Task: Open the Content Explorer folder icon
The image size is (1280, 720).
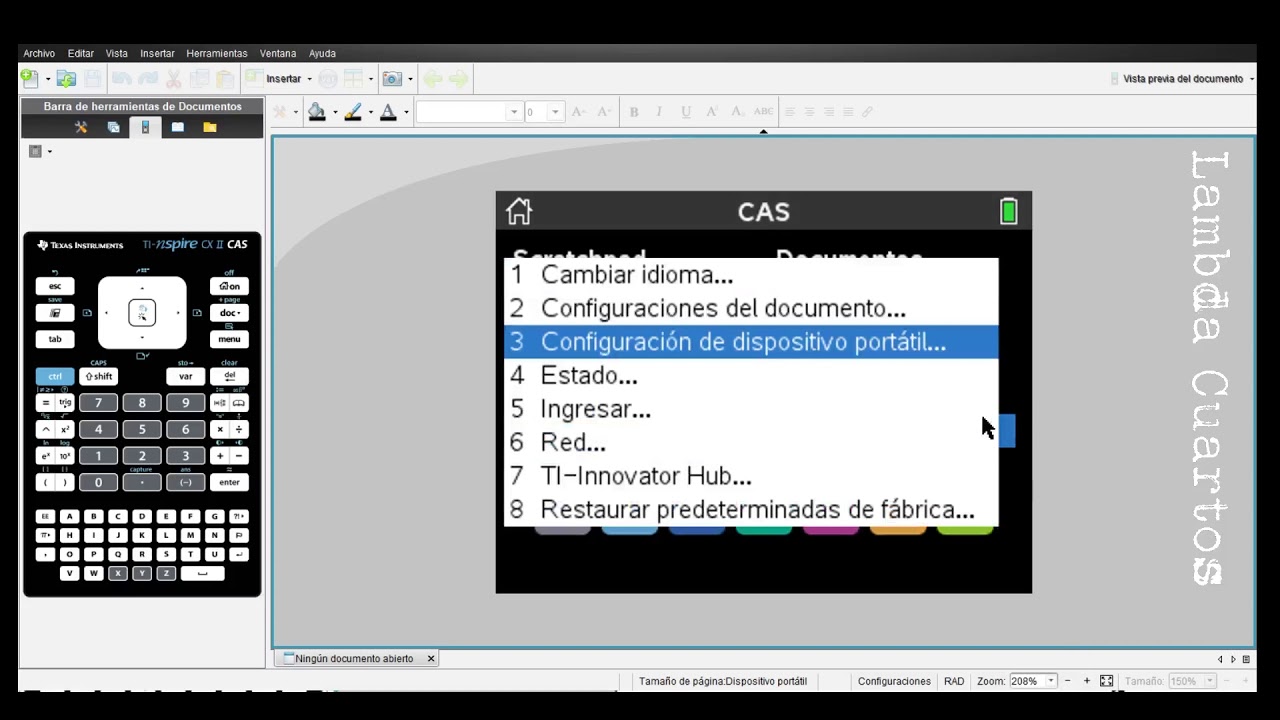Action: coord(209,127)
